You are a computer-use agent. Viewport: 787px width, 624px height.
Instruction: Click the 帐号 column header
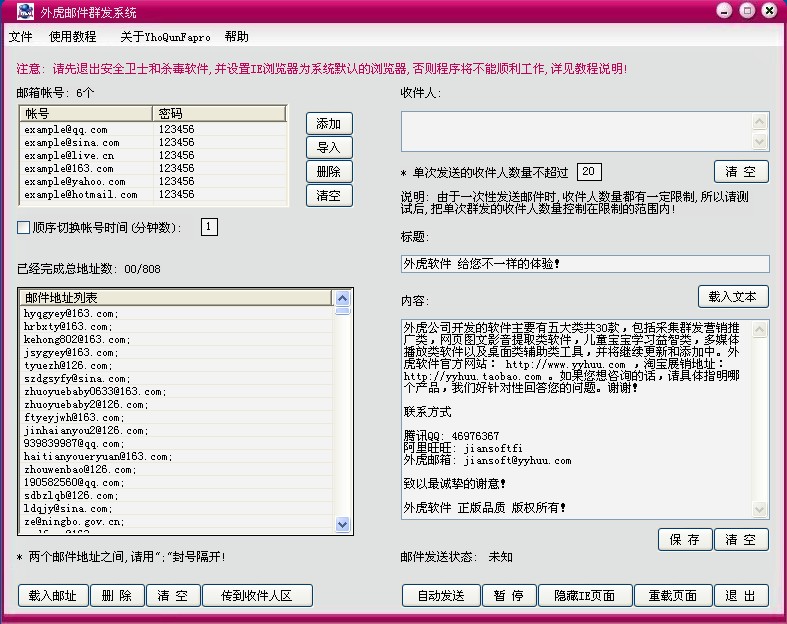click(86, 114)
